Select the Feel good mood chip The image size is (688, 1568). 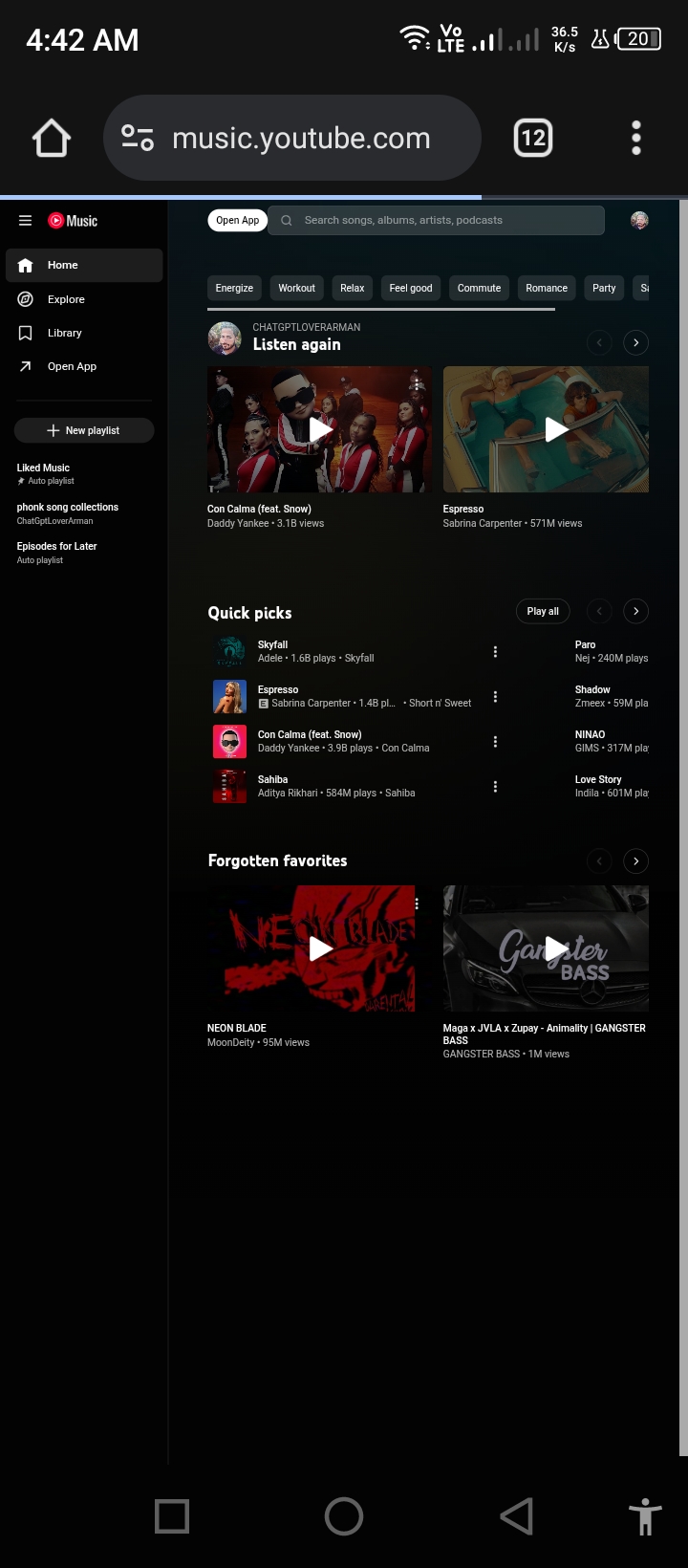(411, 288)
